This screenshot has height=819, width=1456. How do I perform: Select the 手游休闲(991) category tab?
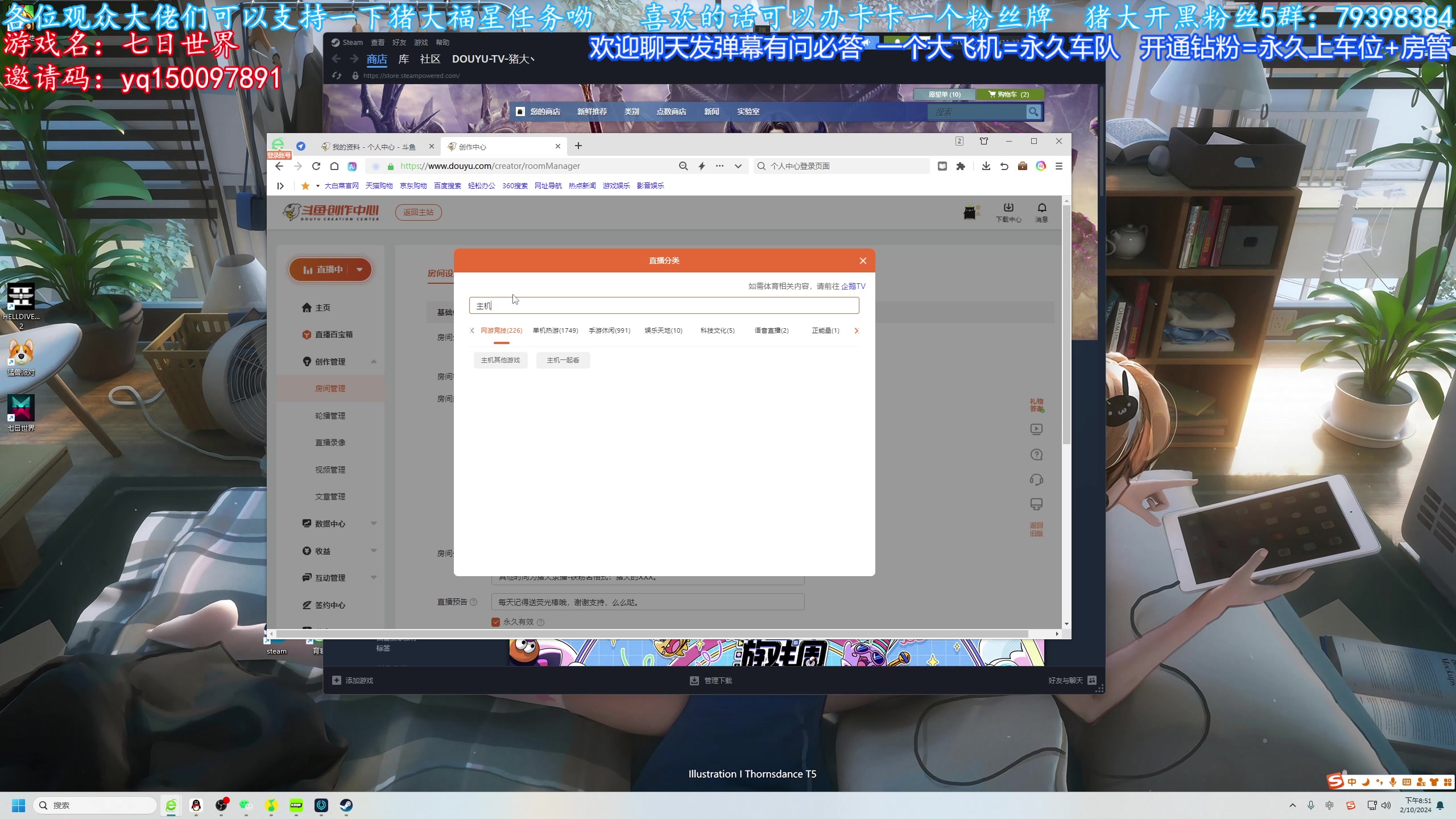[609, 330]
